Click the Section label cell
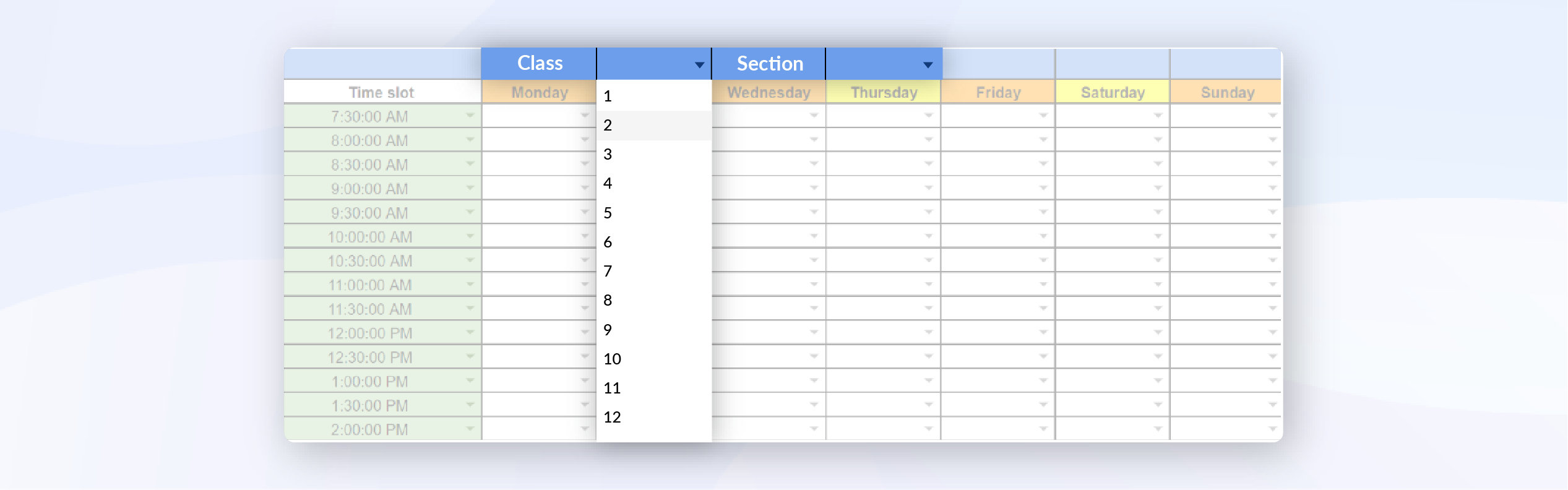This screenshot has height=490, width=1568. (769, 64)
